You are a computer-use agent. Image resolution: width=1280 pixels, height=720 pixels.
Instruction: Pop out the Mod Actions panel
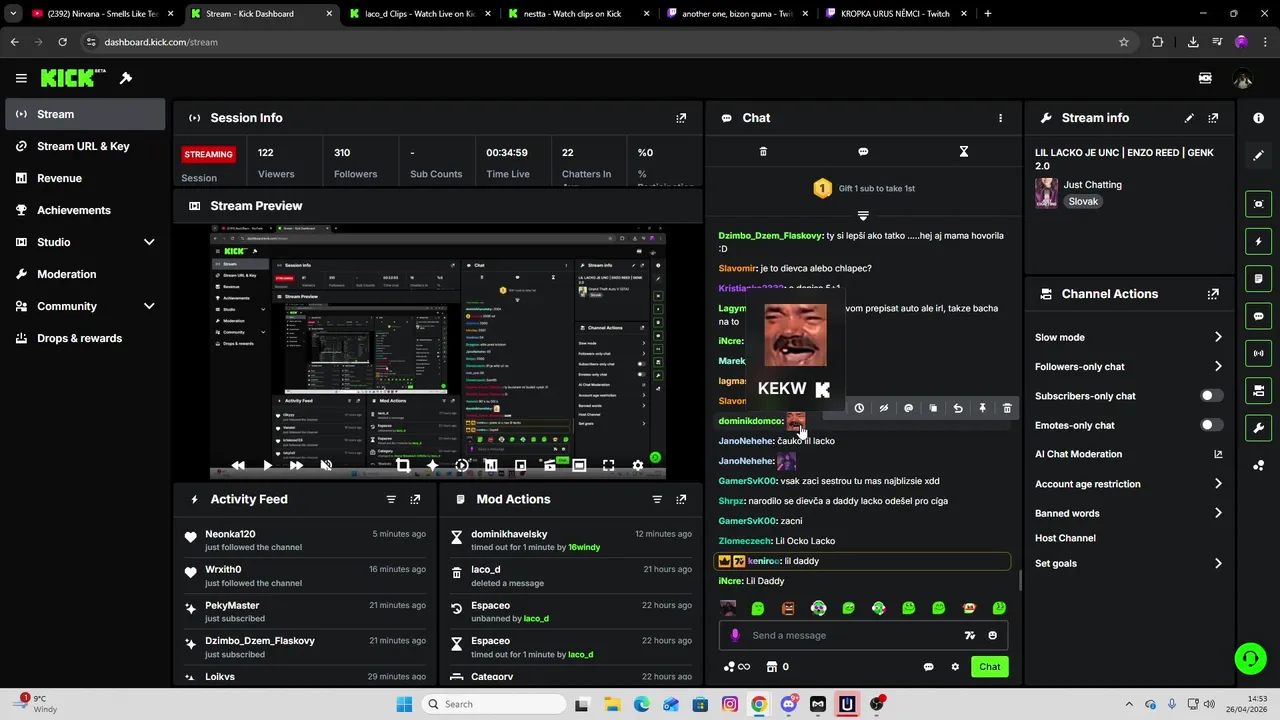tap(681, 499)
